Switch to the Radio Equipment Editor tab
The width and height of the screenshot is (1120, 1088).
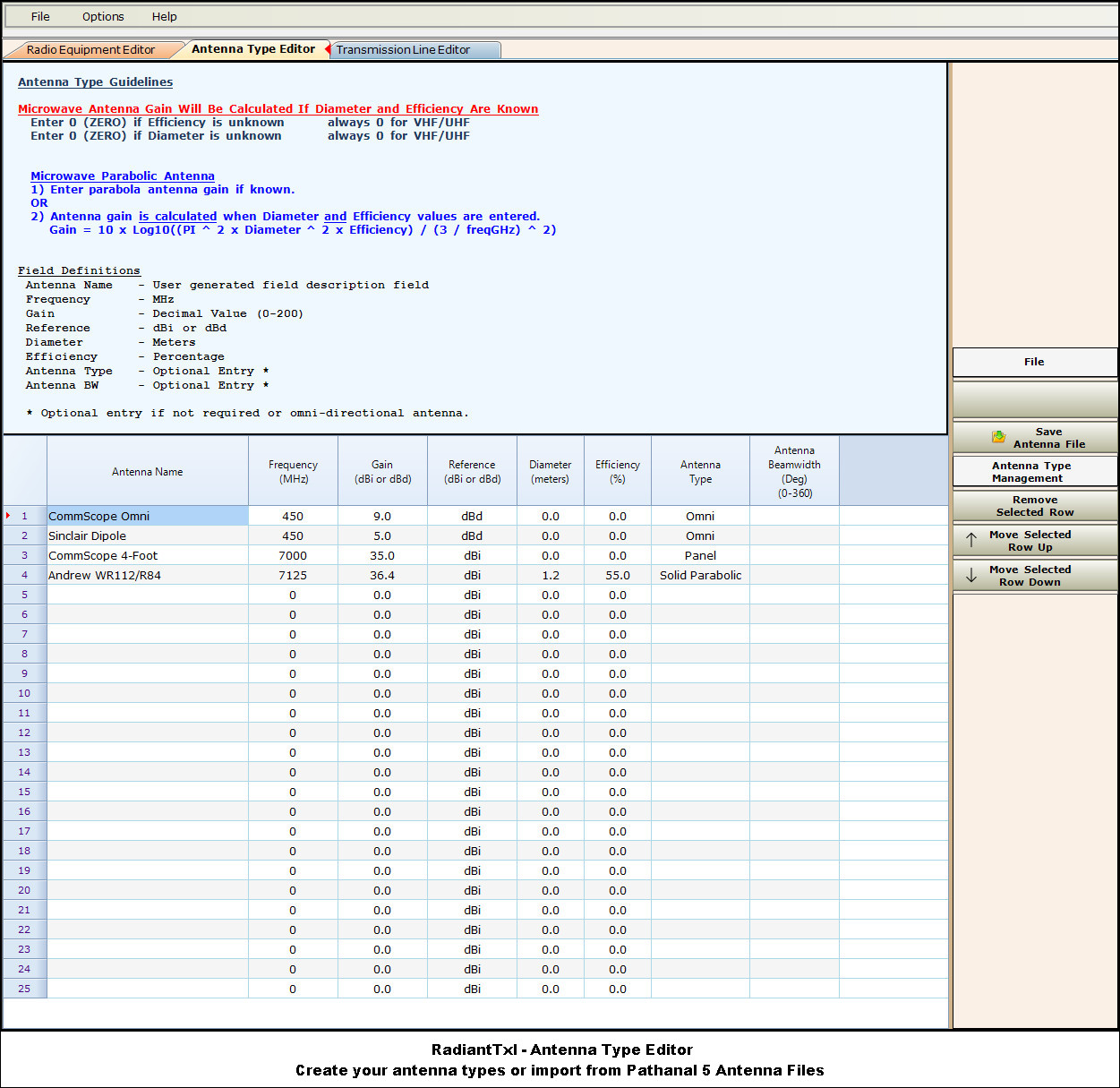(x=90, y=50)
